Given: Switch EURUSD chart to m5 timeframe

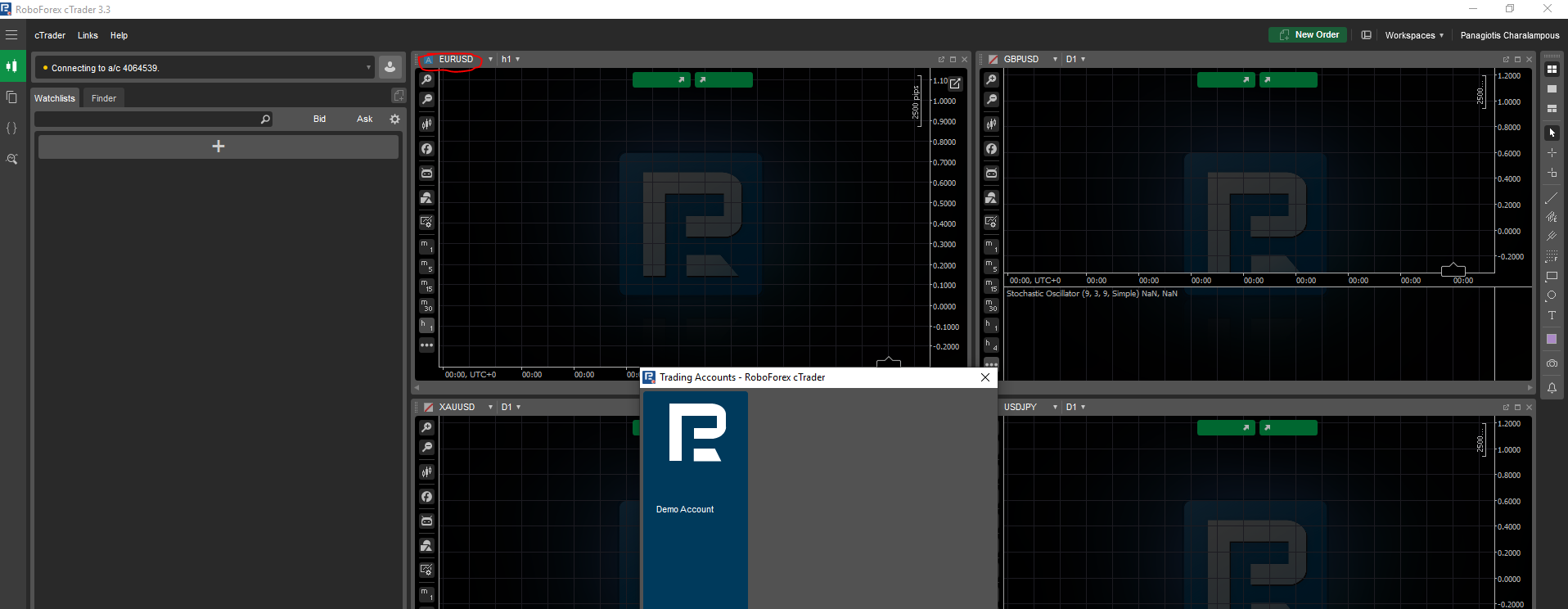Looking at the screenshot, I should (426, 266).
